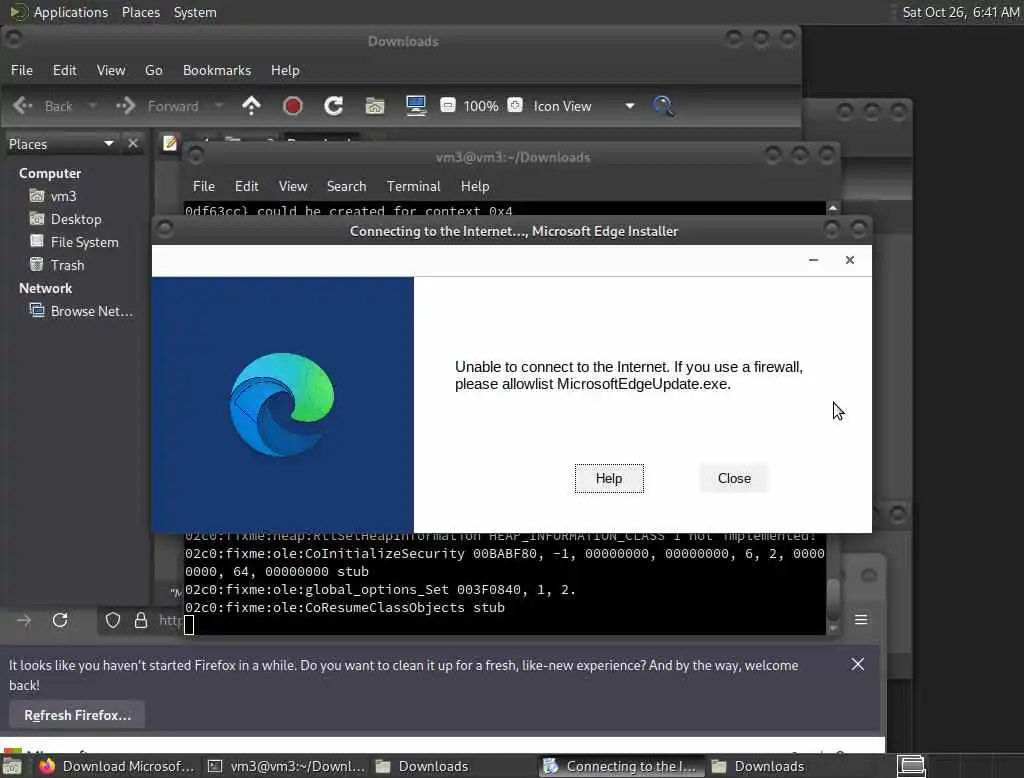The height and width of the screenshot is (778, 1024).
Task: Open the Places menu in top panel
Action: (141, 12)
